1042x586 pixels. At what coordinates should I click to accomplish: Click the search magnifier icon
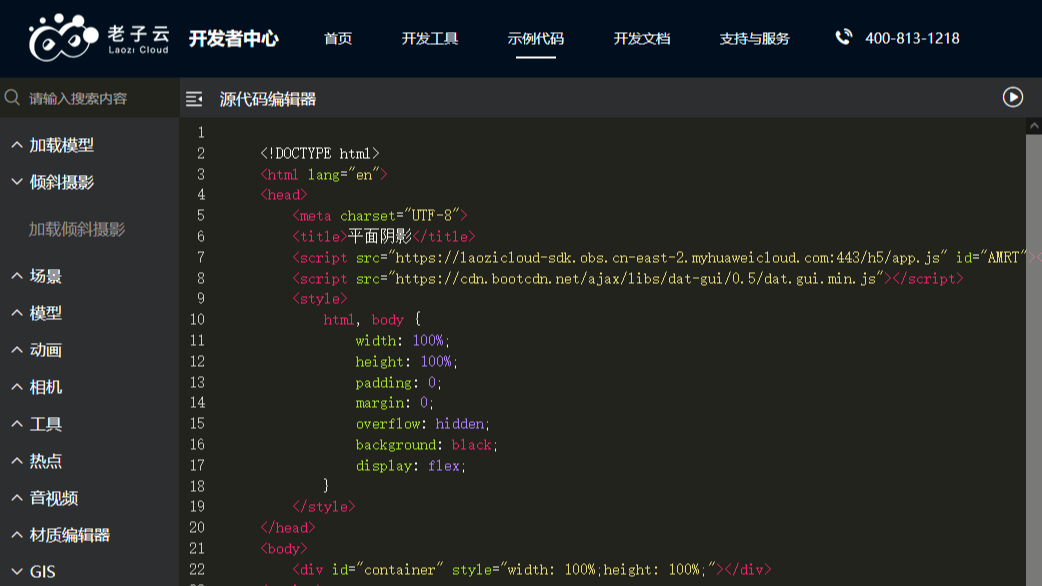coord(12,98)
